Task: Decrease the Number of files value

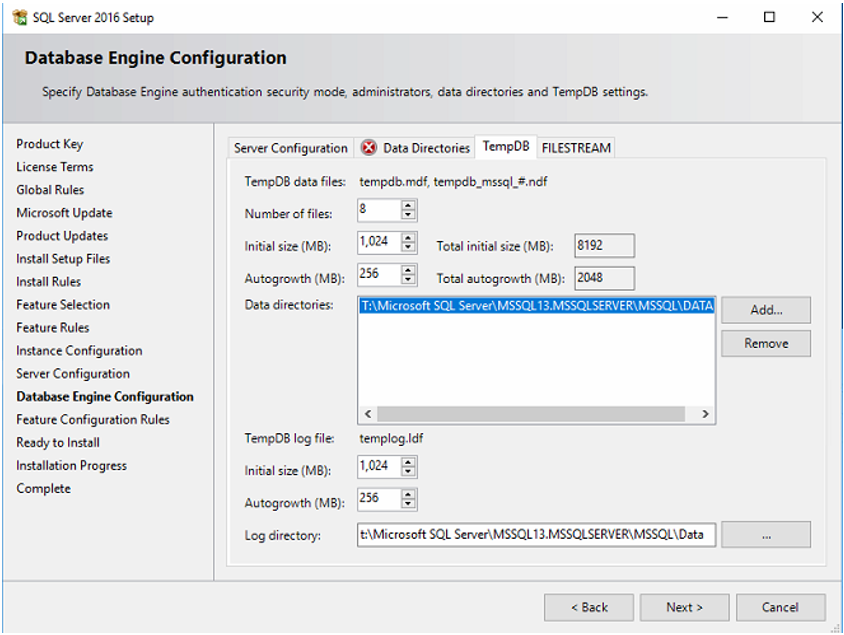Action: tap(409, 215)
